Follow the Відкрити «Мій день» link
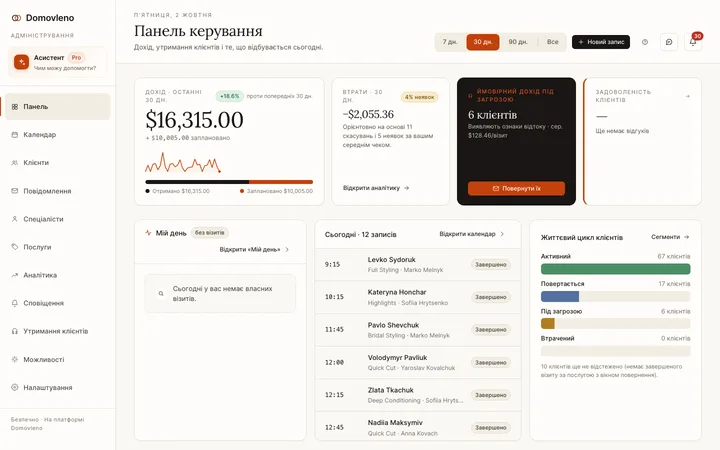Viewport: 720px width, 450px height. tap(254, 250)
